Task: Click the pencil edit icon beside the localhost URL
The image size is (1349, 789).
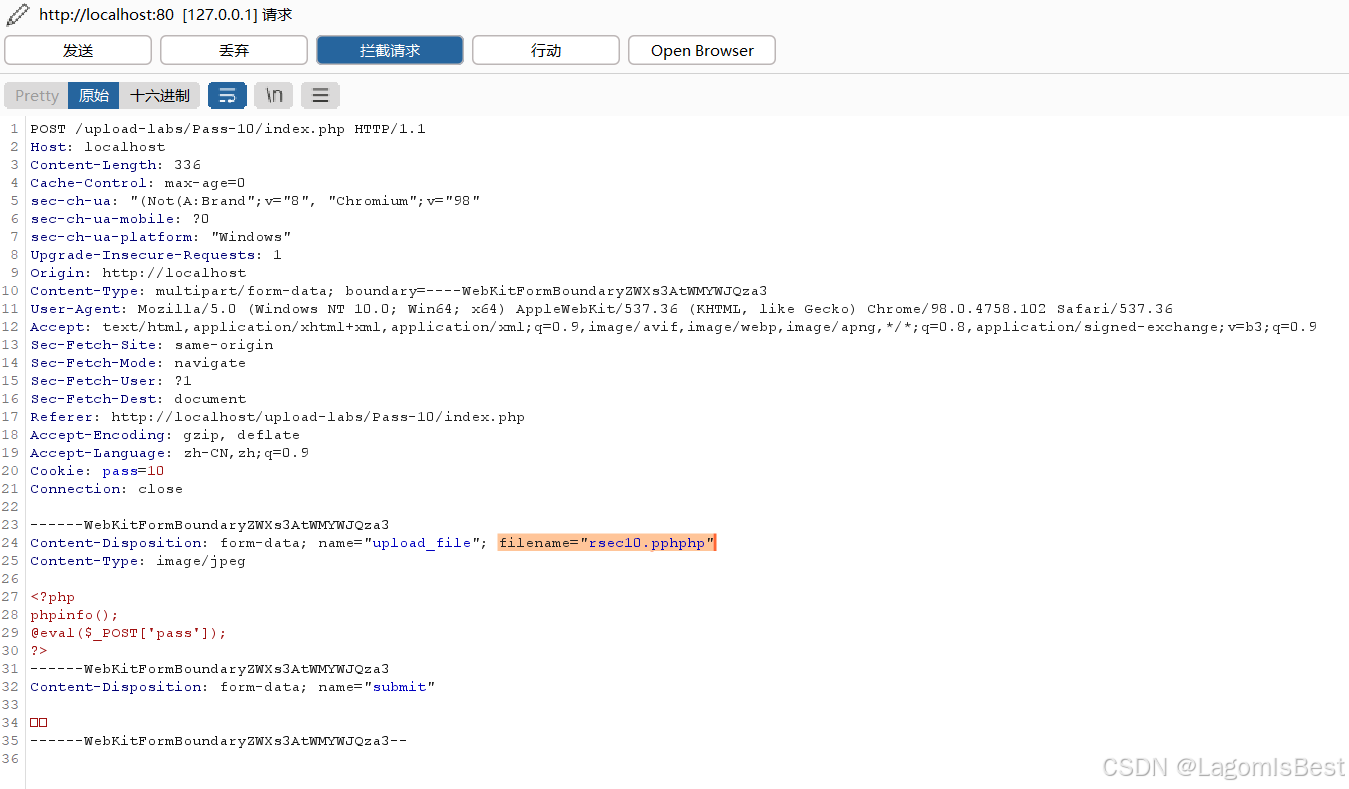Action: click(x=18, y=14)
